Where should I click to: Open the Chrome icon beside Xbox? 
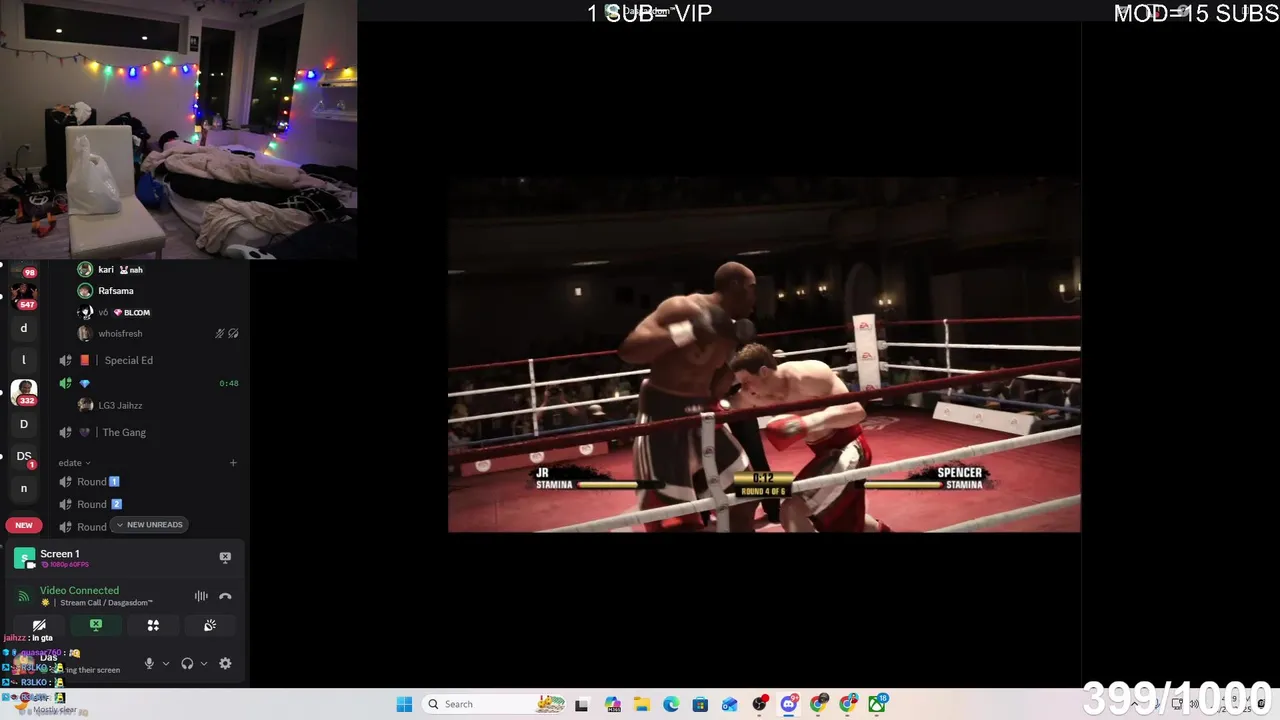(848, 704)
